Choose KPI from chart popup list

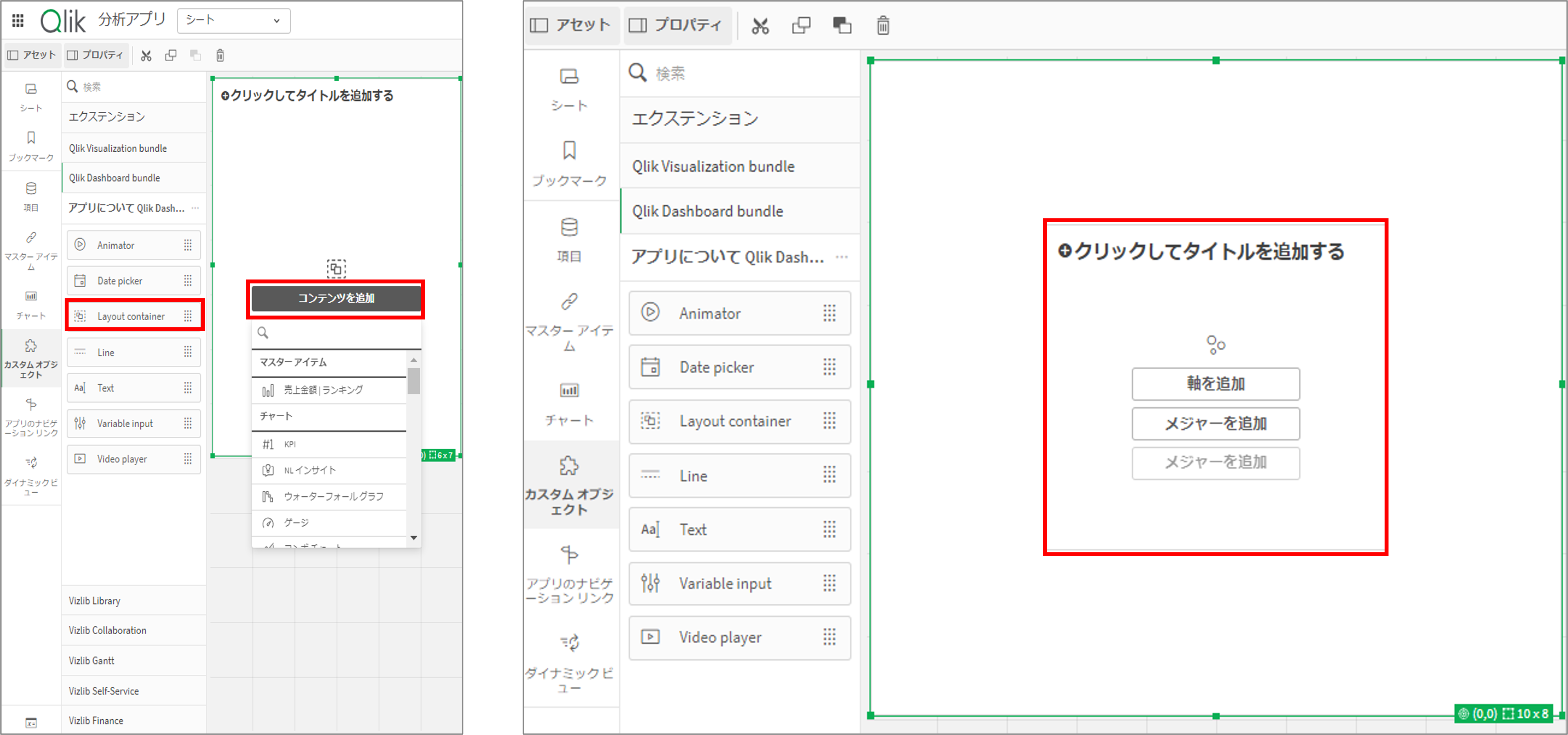(x=329, y=445)
